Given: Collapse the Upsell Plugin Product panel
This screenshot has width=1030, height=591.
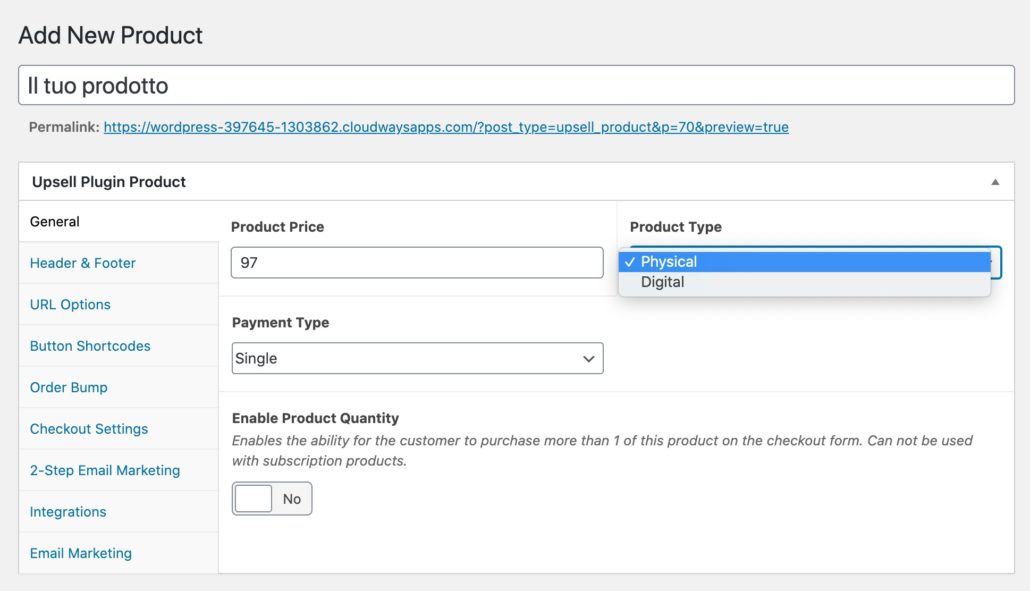Looking at the screenshot, I should [995, 181].
